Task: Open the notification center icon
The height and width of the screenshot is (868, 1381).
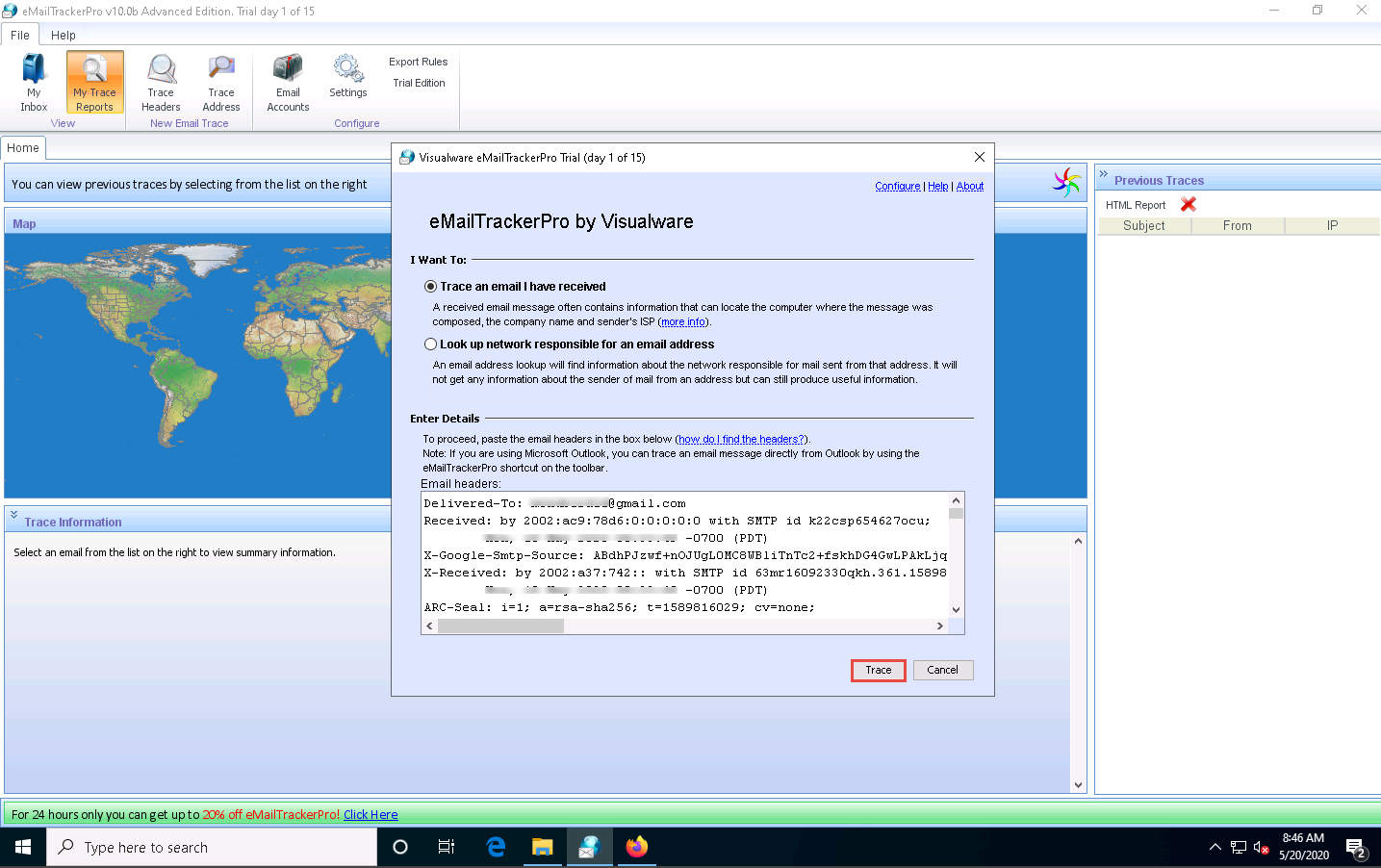Action: coord(1356,848)
